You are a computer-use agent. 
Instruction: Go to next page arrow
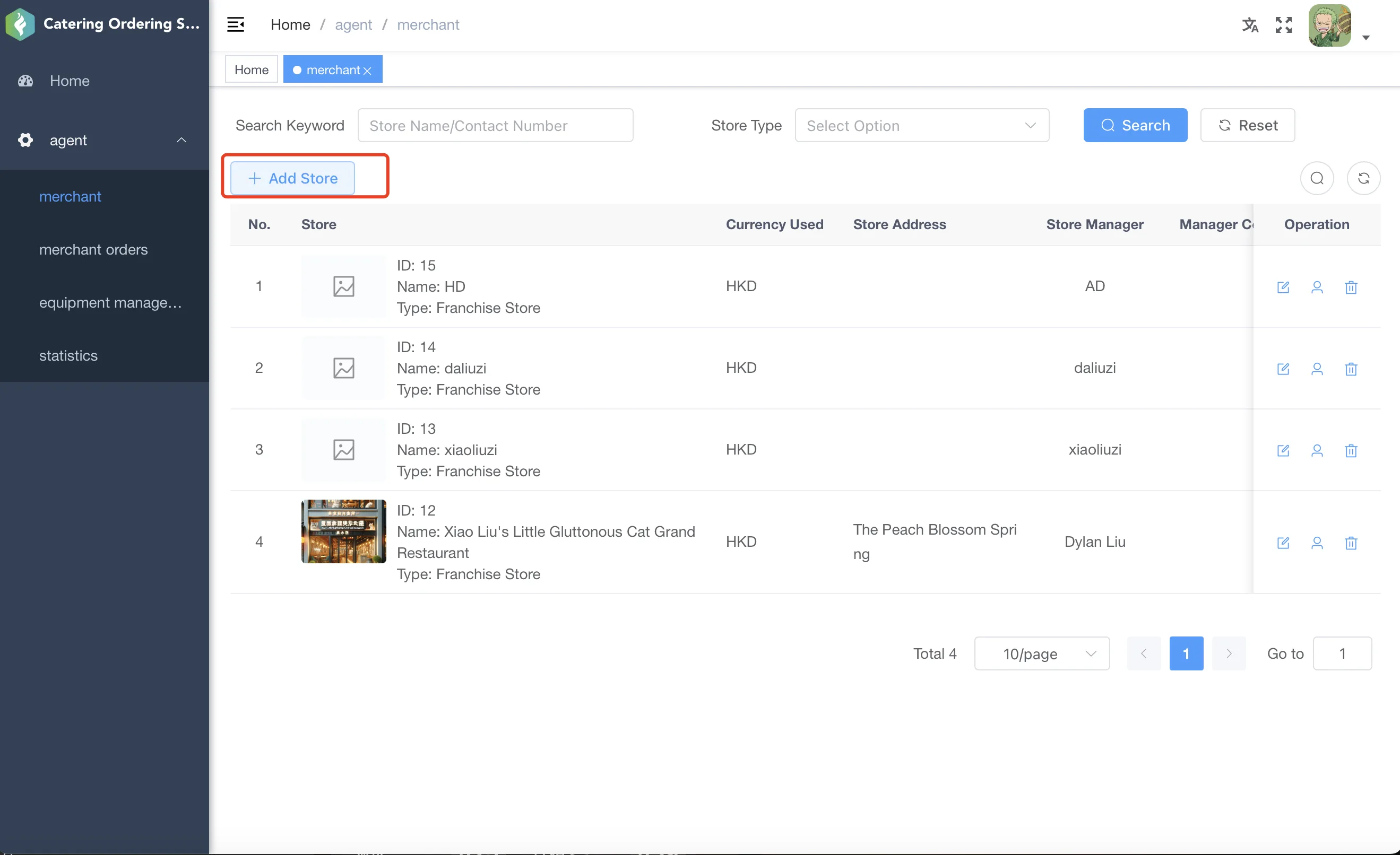[1229, 653]
